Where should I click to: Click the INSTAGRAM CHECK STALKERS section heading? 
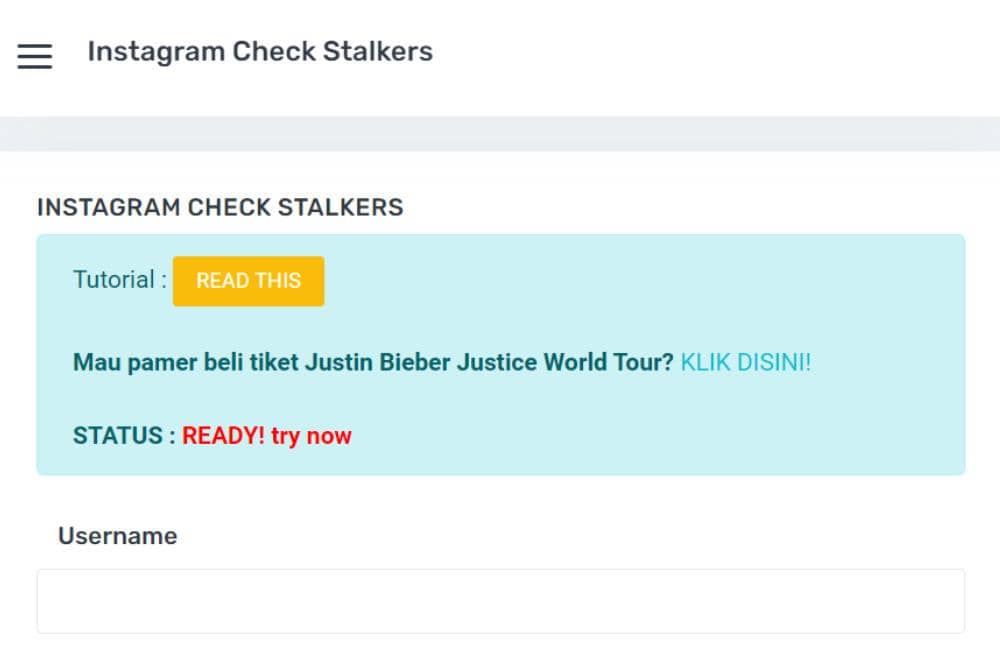click(x=220, y=208)
